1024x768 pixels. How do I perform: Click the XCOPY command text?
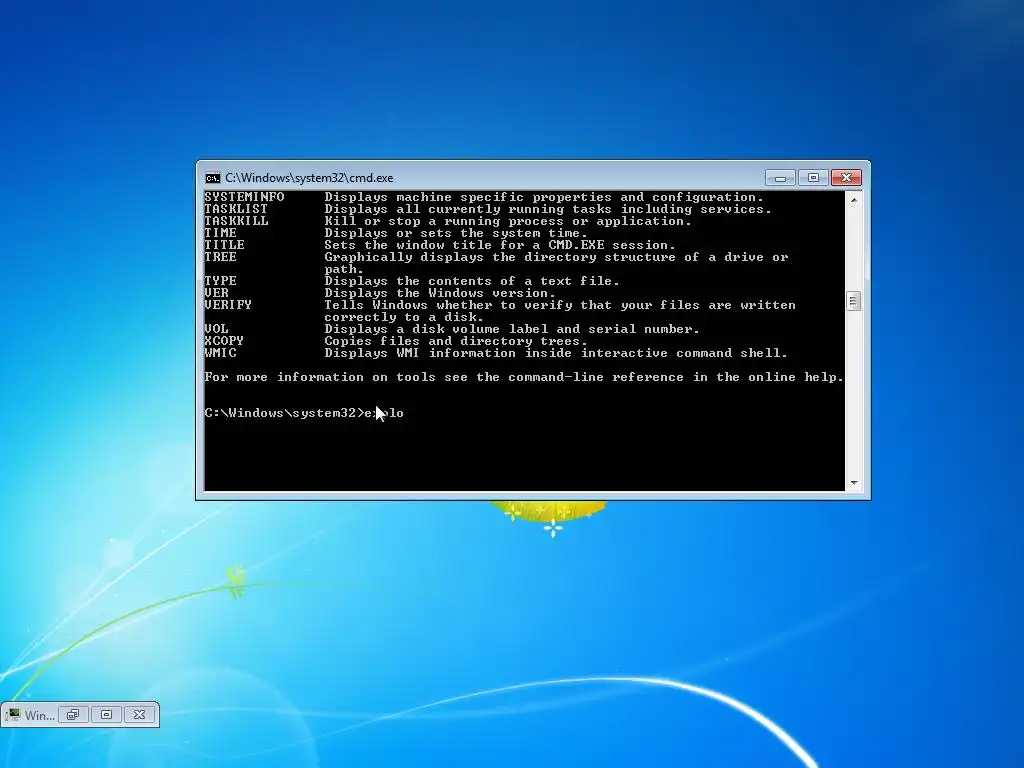tap(224, 341)
